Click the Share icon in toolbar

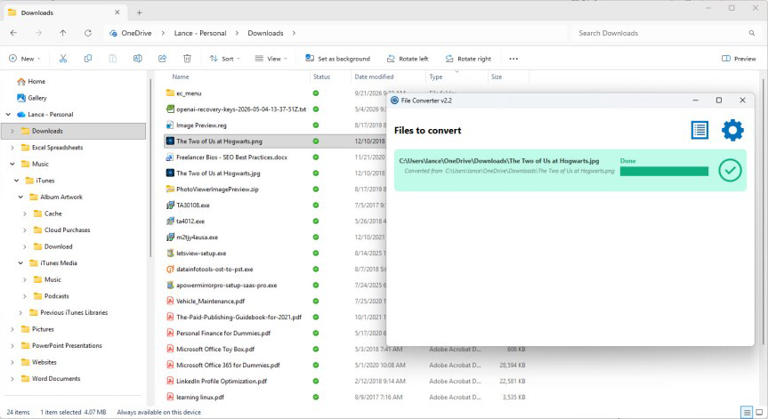pos(162,58)
